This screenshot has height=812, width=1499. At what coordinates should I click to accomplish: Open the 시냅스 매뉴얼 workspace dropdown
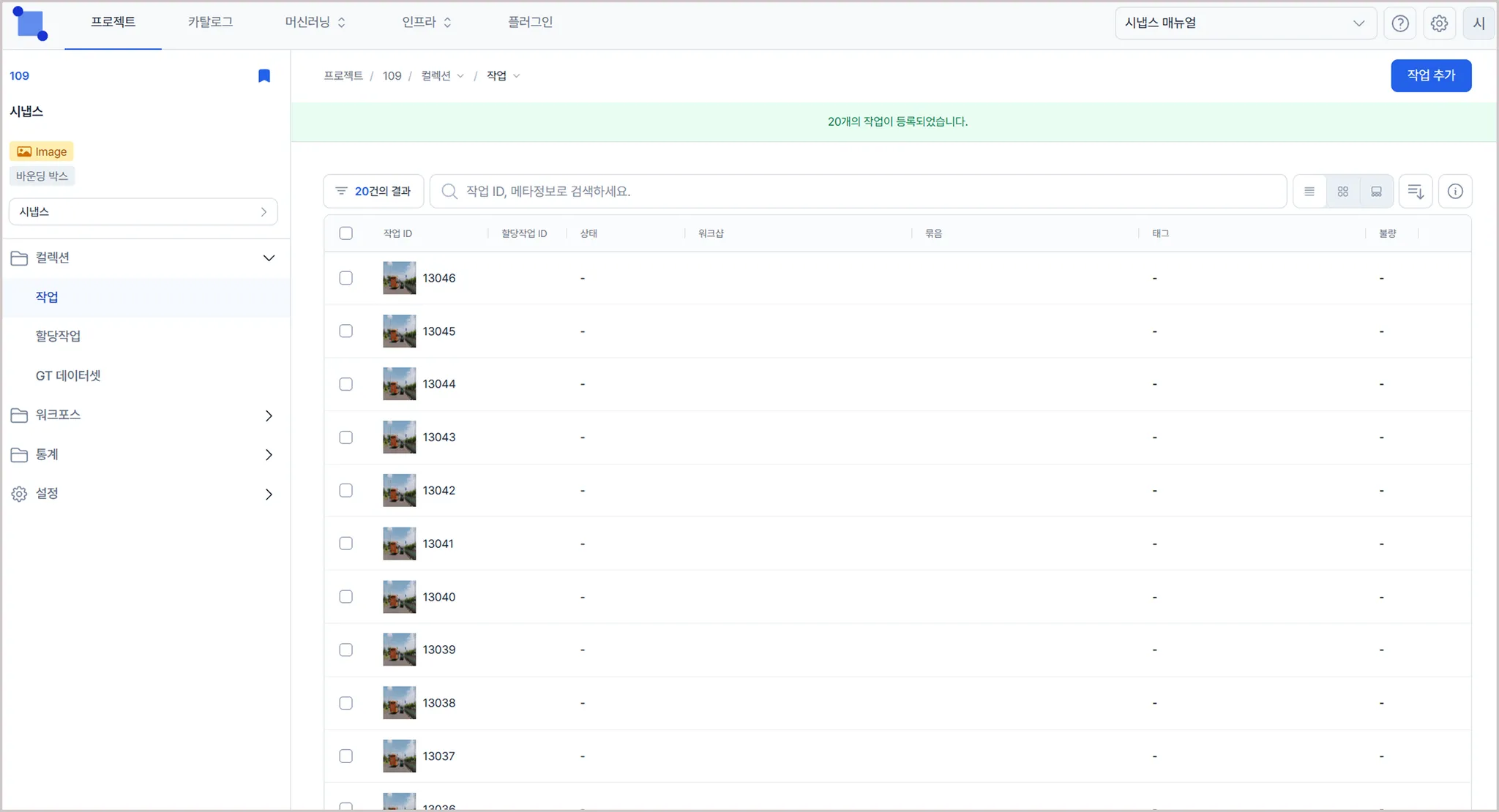point(1245,23)
